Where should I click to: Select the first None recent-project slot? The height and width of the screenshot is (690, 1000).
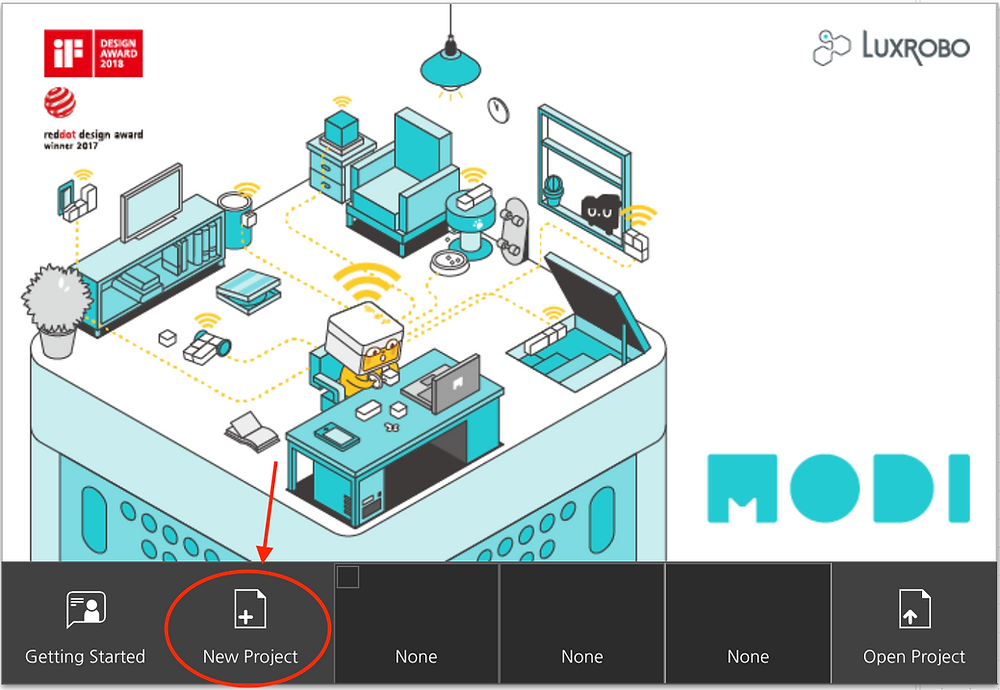click(416, 624)
